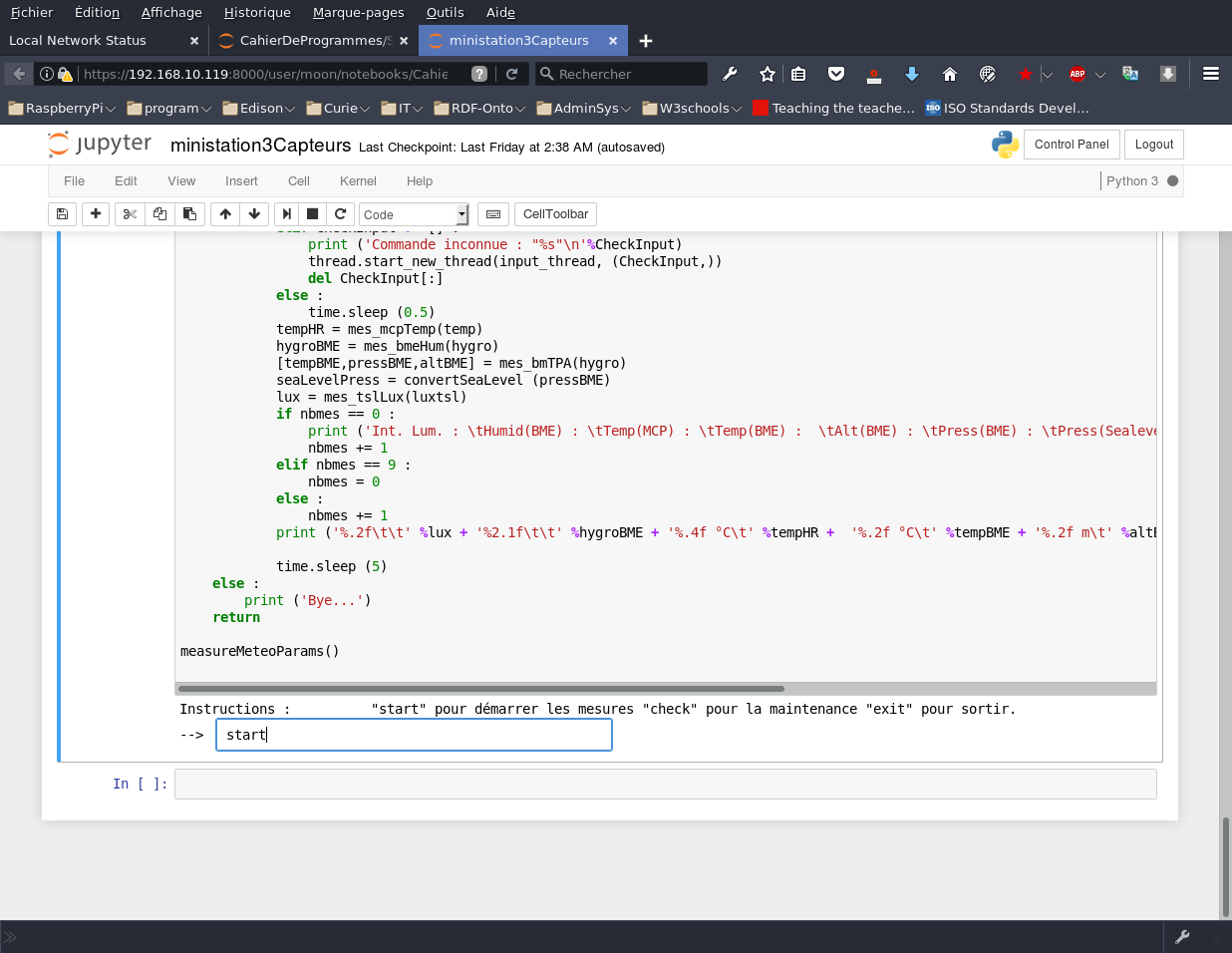The image size is (1232, 953).
Task: Toggle the CellToolbar button
Action: [555, 214]
